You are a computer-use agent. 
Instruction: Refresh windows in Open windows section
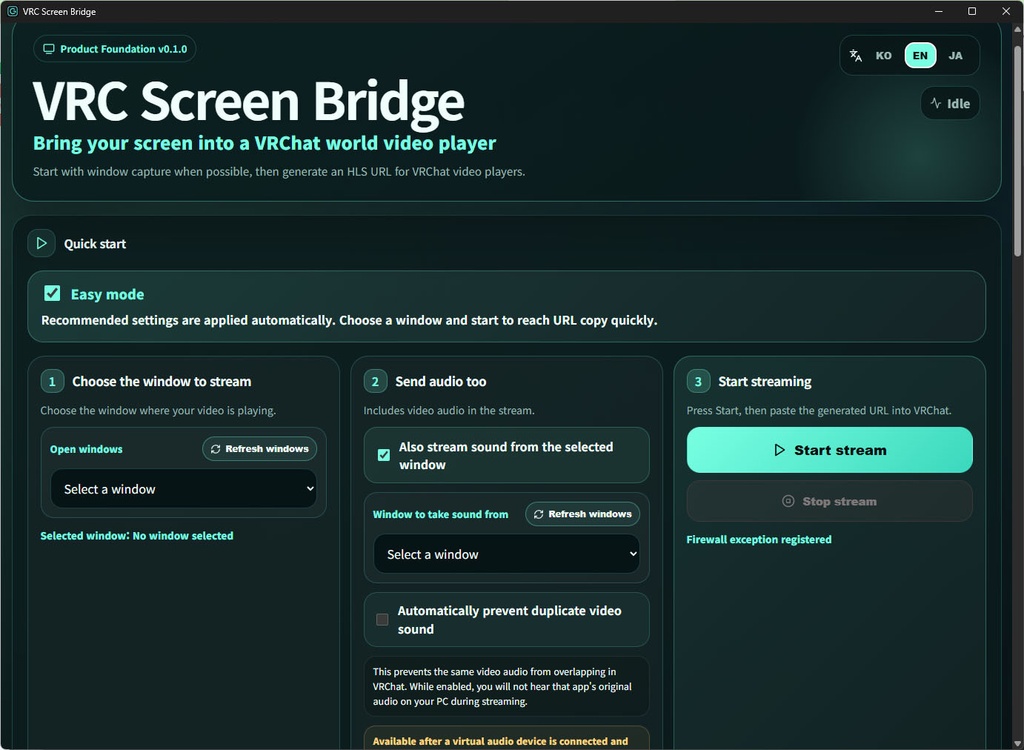[x=260, y=449]
